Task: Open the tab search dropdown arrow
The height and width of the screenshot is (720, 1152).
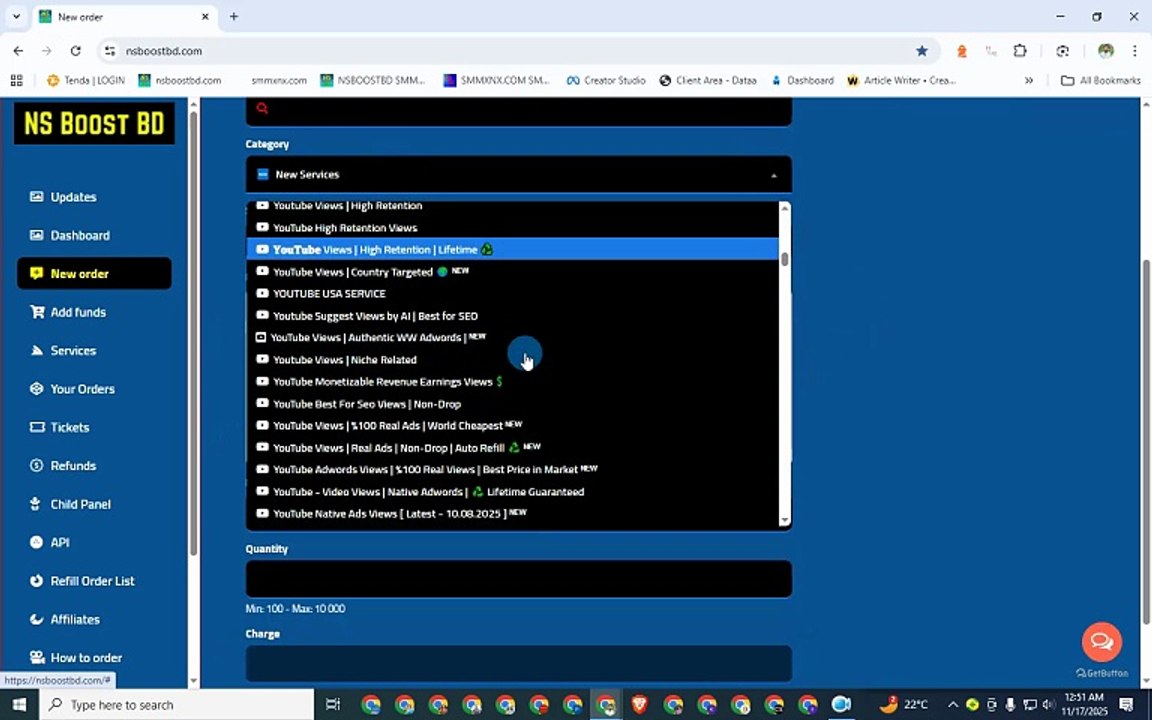Action: pyautogui.click(x=16, y=16)
